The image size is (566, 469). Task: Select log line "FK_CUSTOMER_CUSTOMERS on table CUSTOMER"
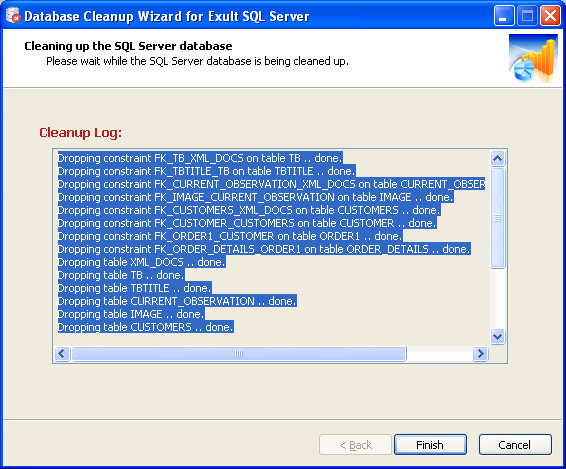tap(247, 223)
